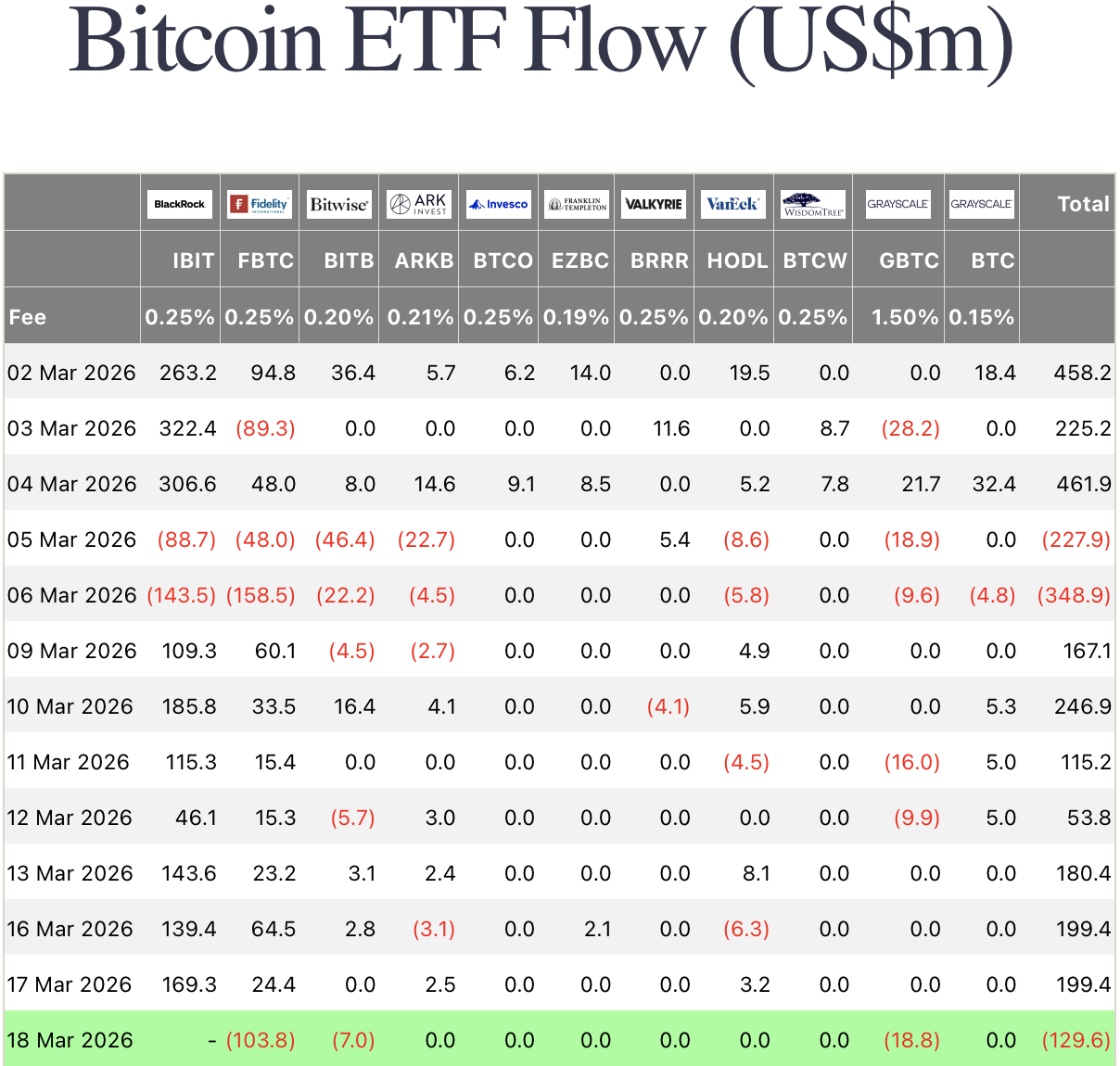The height and width of the screenshot is (1066, 1120).
Task: Click the WisdomTree logo
Action: point(813,204)
